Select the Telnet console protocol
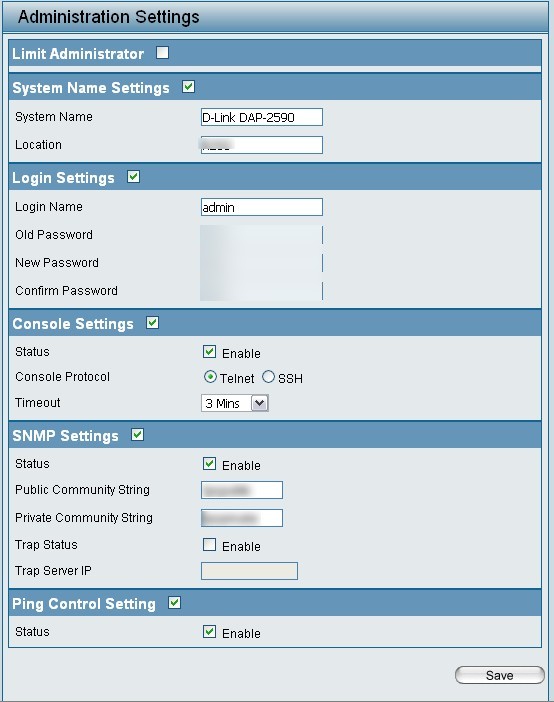Image resolution: width=554 pixels, height=702 pixels. 210,377
